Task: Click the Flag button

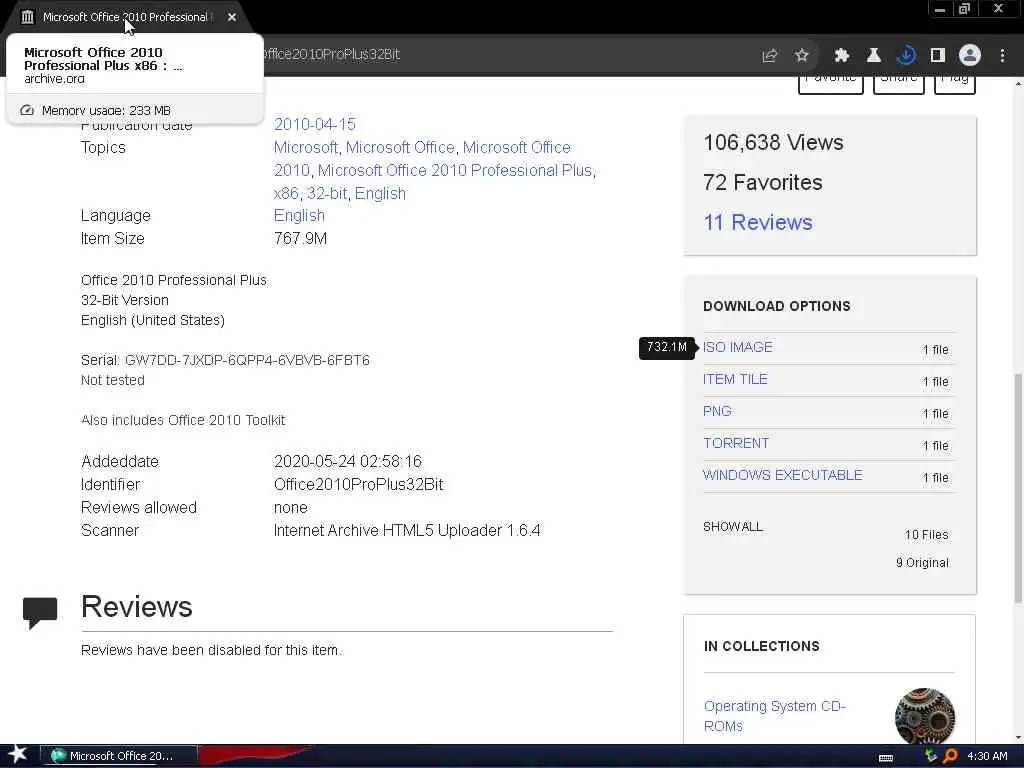Action: tap(955, 83)
